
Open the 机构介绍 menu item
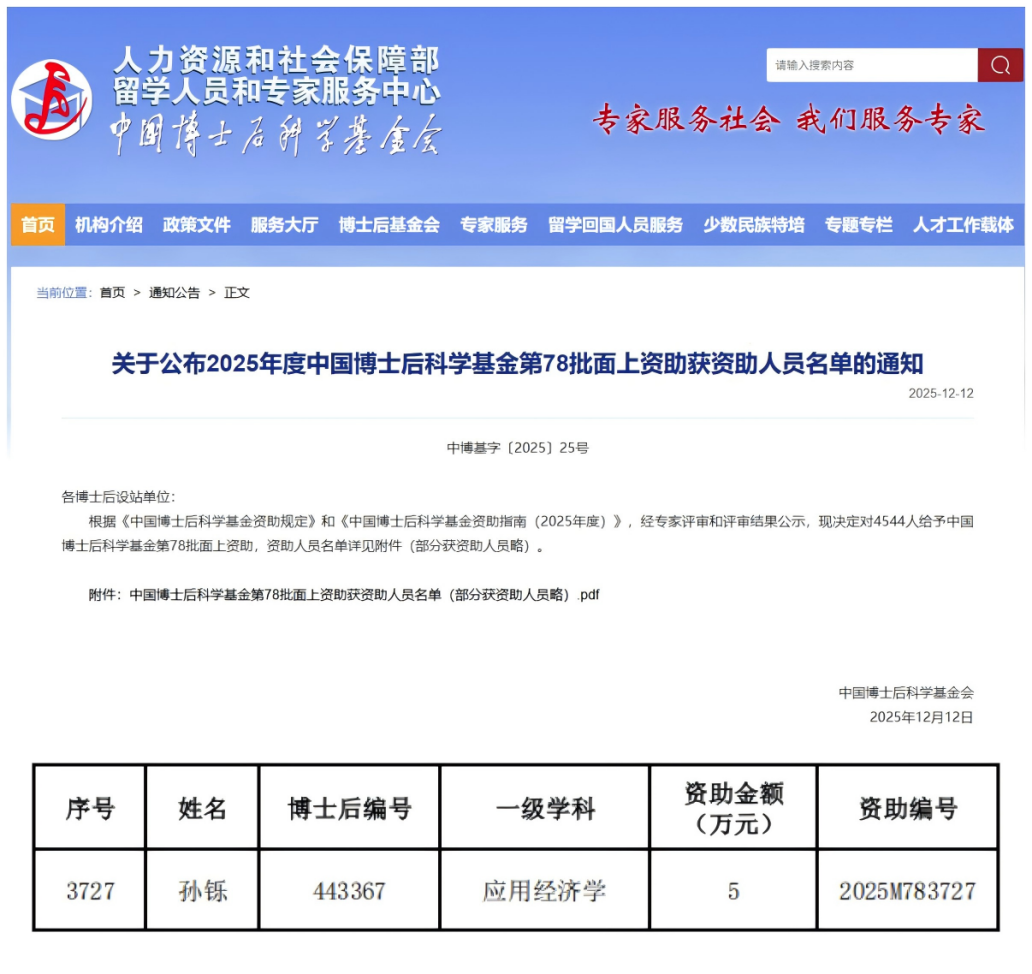pos(109,225)
